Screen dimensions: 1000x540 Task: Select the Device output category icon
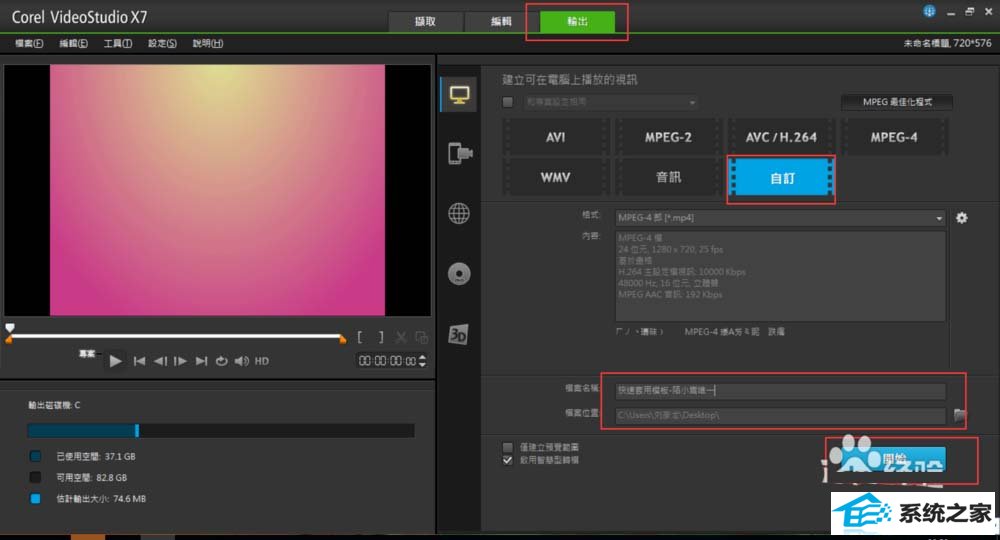[460, 153]
